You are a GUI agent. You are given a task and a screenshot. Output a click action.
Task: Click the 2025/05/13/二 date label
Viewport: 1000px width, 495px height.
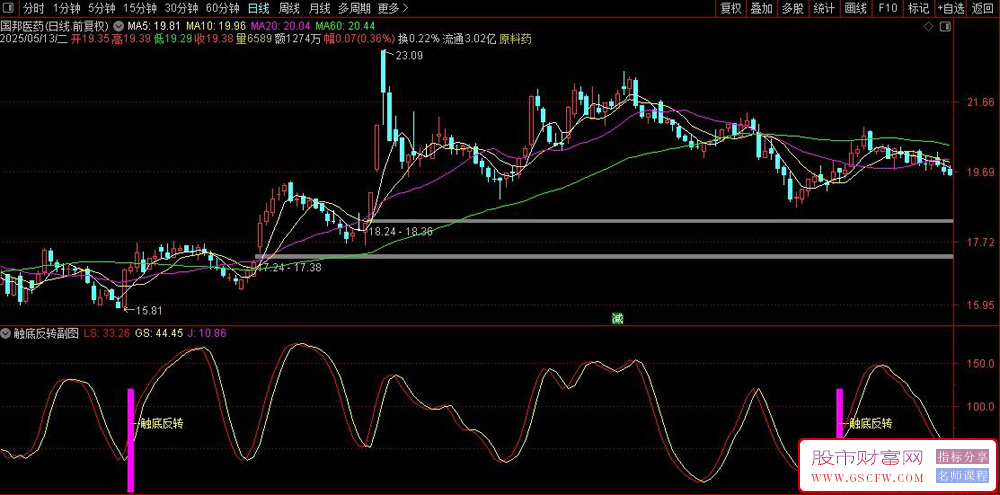(34, 39)
